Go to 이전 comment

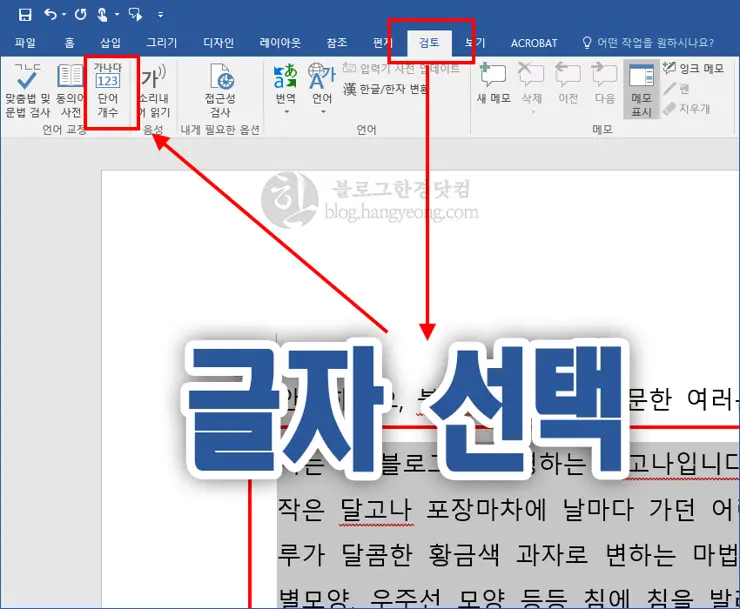[568, 83]
